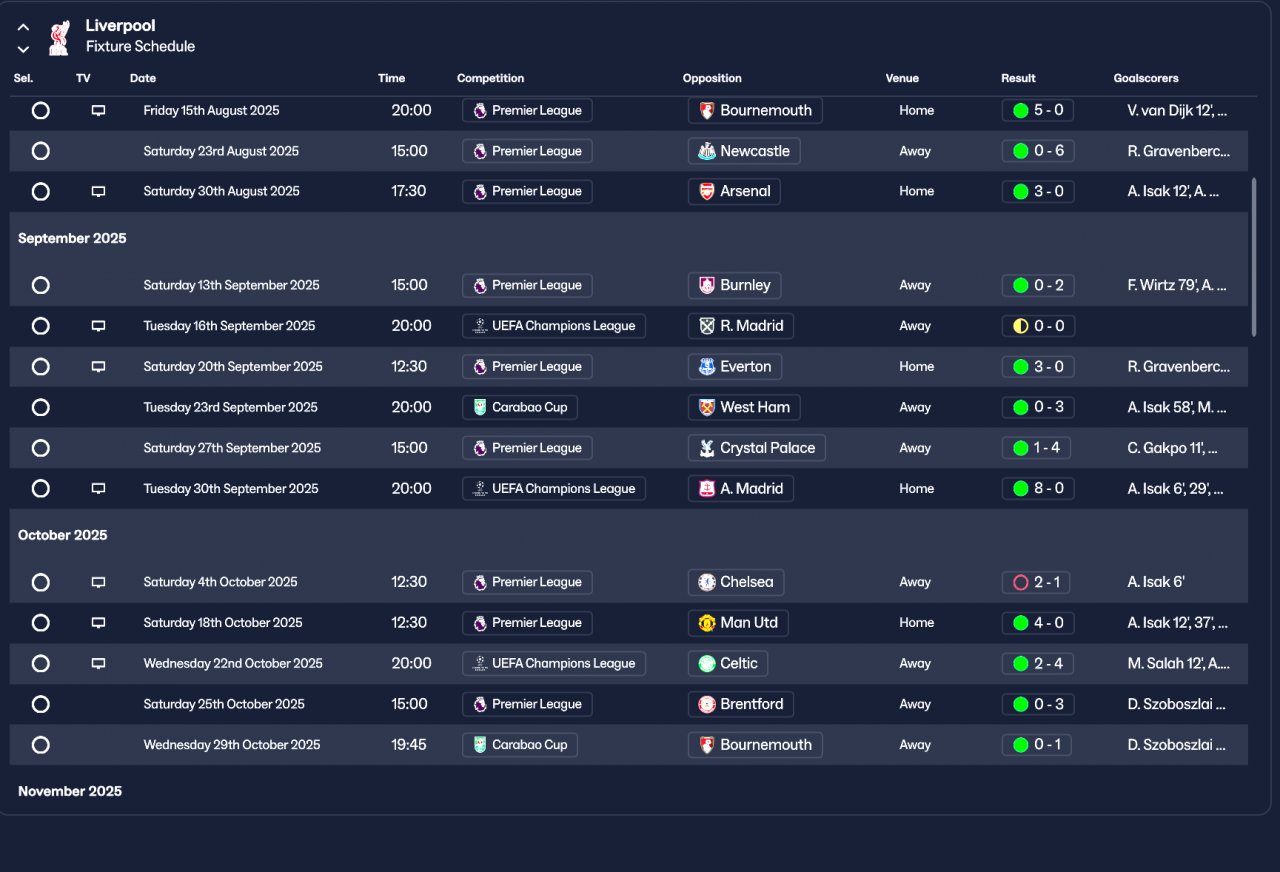Click the Venue column header

[902, 78]
